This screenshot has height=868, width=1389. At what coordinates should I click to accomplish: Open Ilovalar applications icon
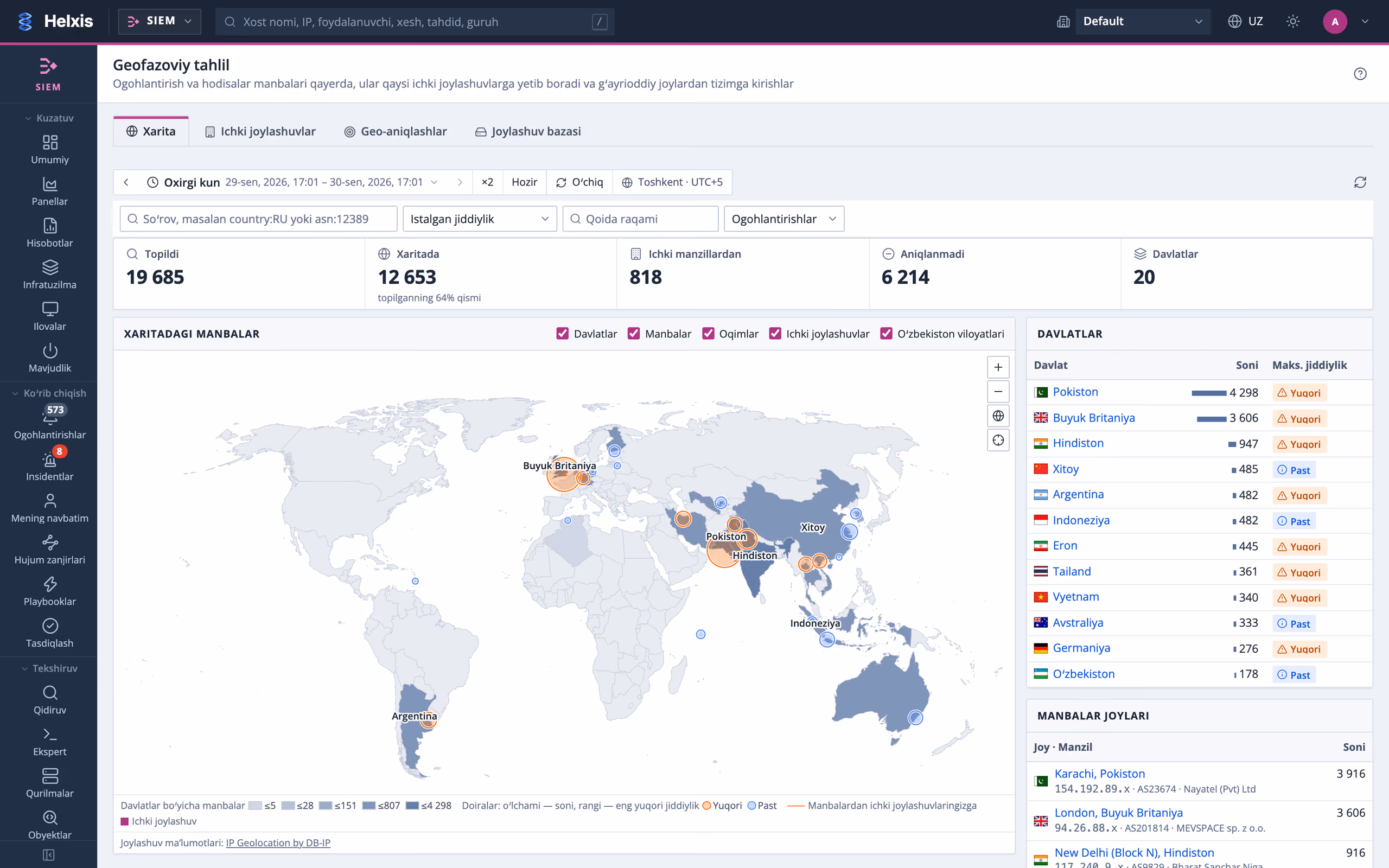pyautogui.click(x=49, y=316)
